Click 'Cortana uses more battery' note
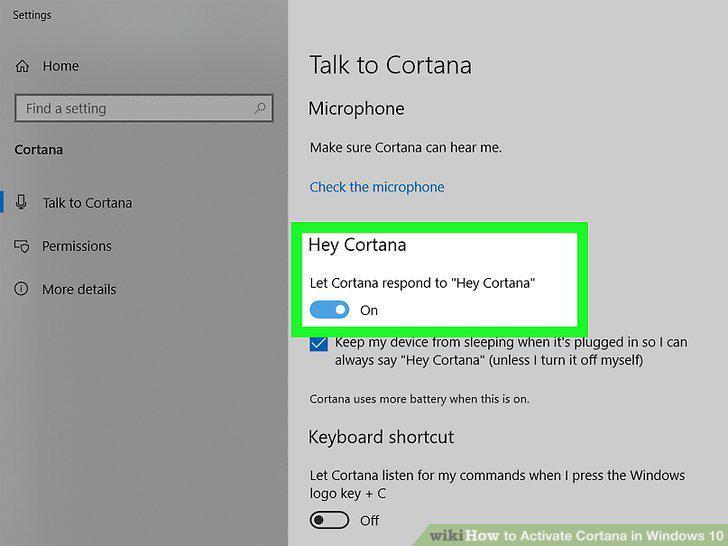The height and width of the screenshot is (546, 728). point(419,399)
